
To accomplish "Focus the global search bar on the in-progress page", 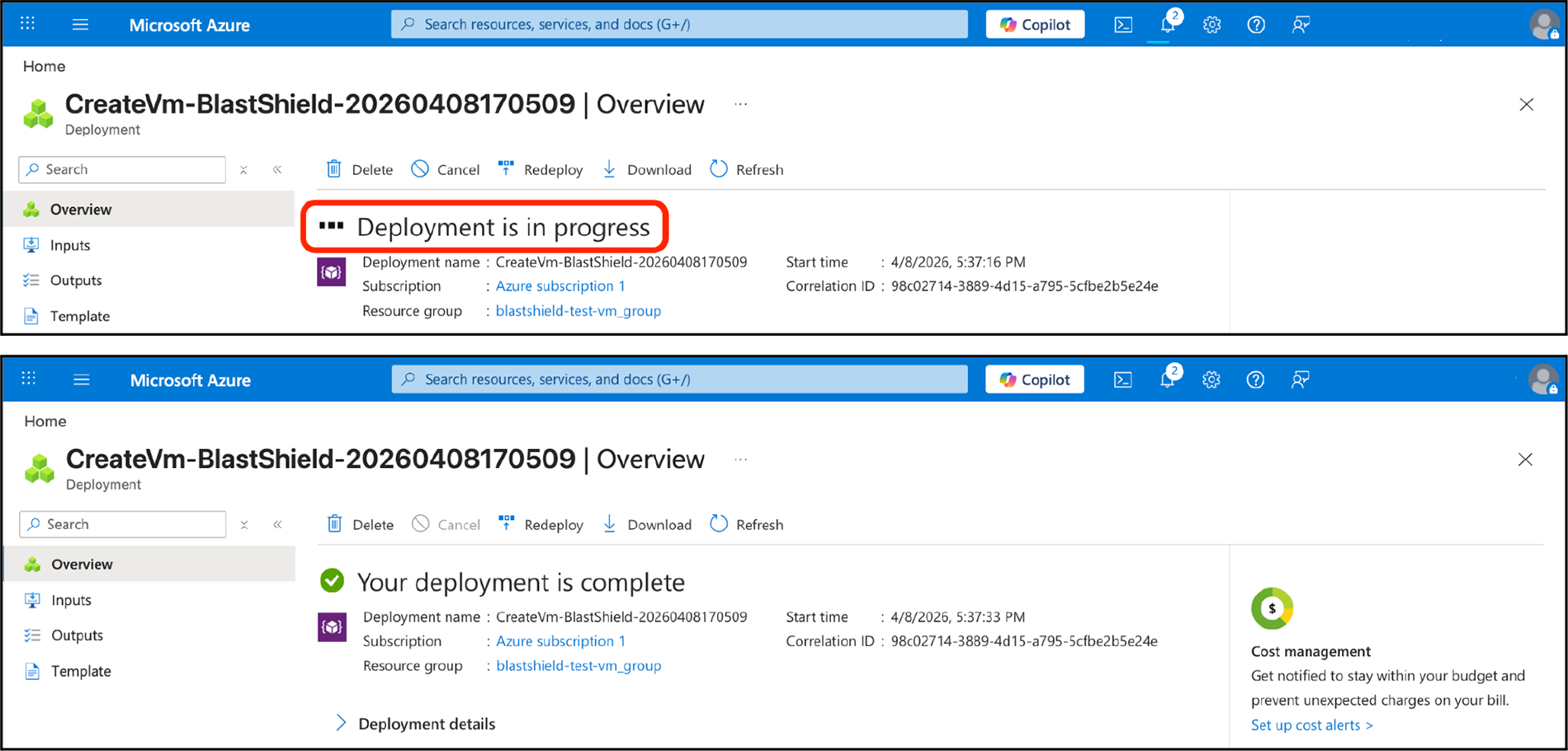I will pos(679,25).
